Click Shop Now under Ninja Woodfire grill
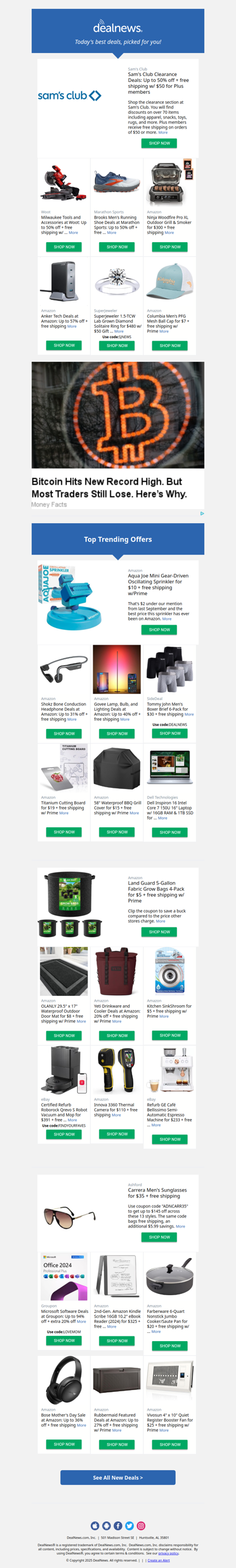The image size is (236, 1568). (x=169, y=246)
